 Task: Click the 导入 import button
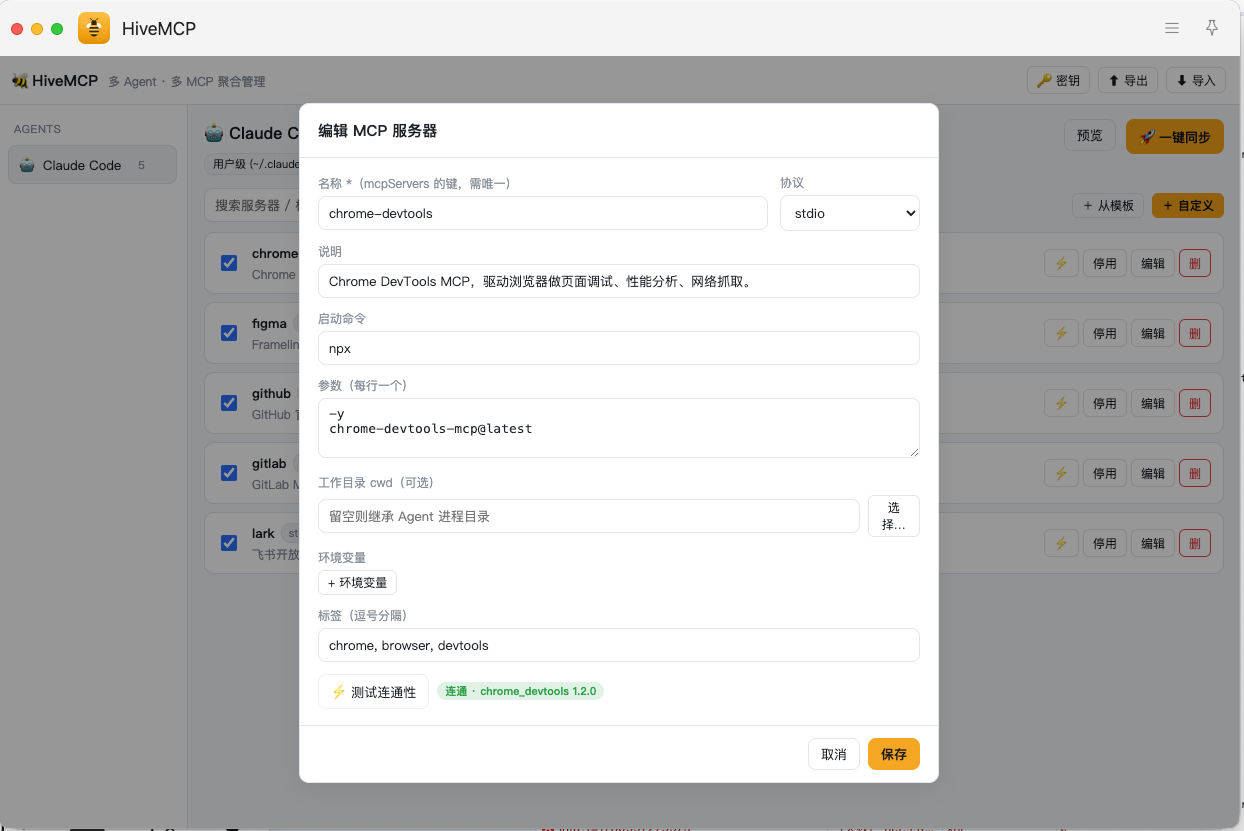pyautogui.click(x=1196, y=81)
